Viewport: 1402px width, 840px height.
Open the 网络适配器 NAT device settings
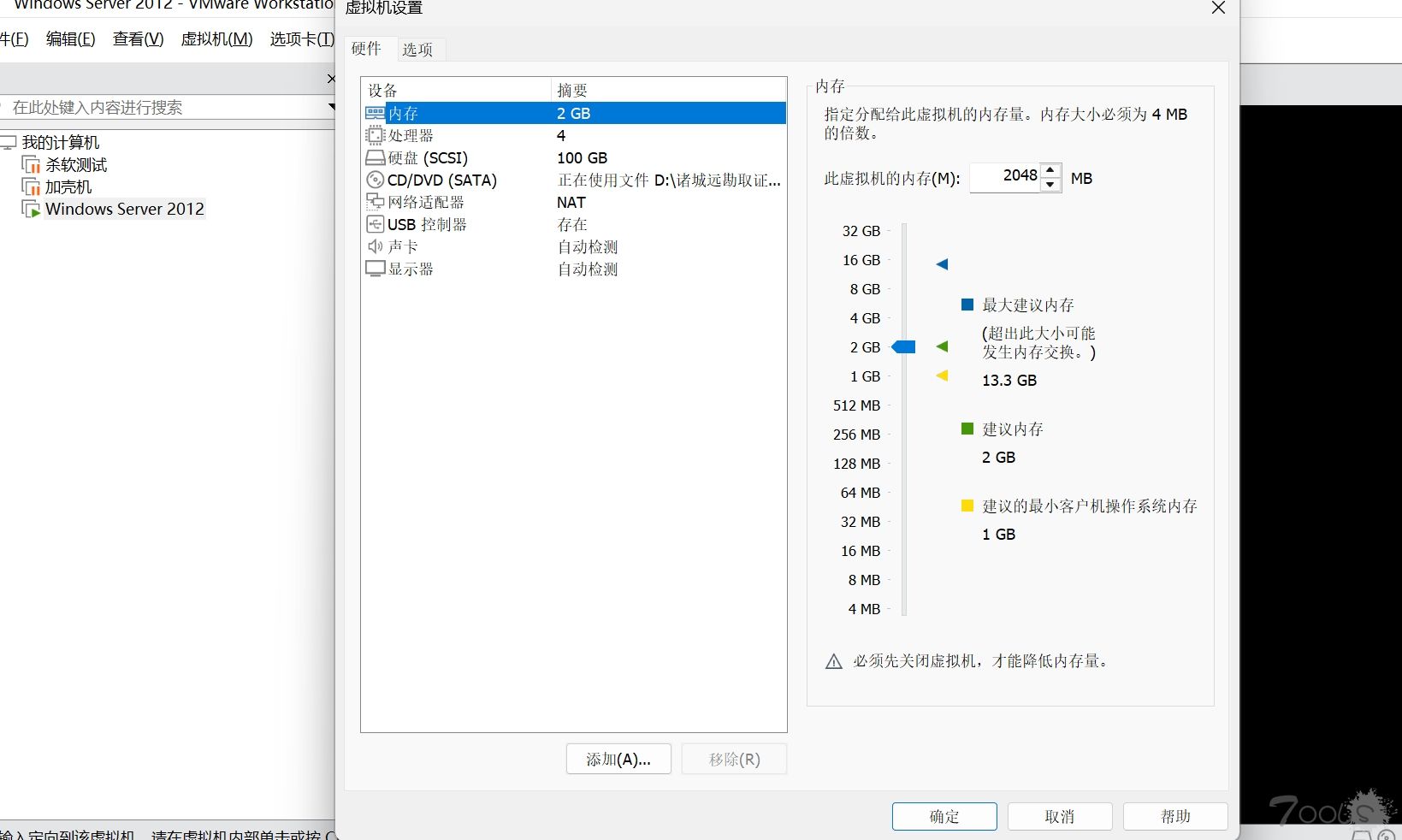[424, 202]
